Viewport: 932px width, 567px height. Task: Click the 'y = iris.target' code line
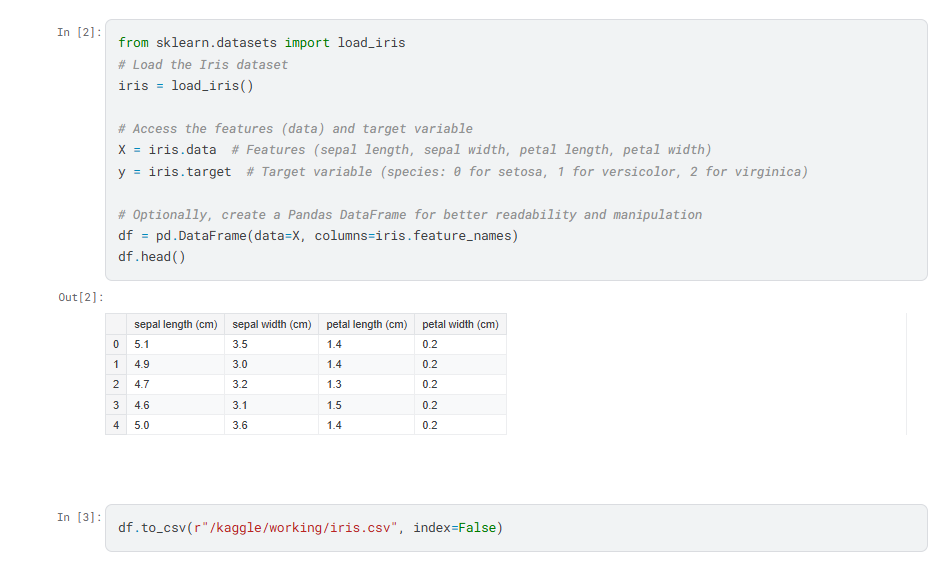pyautogui.click(x=174, y=172)
